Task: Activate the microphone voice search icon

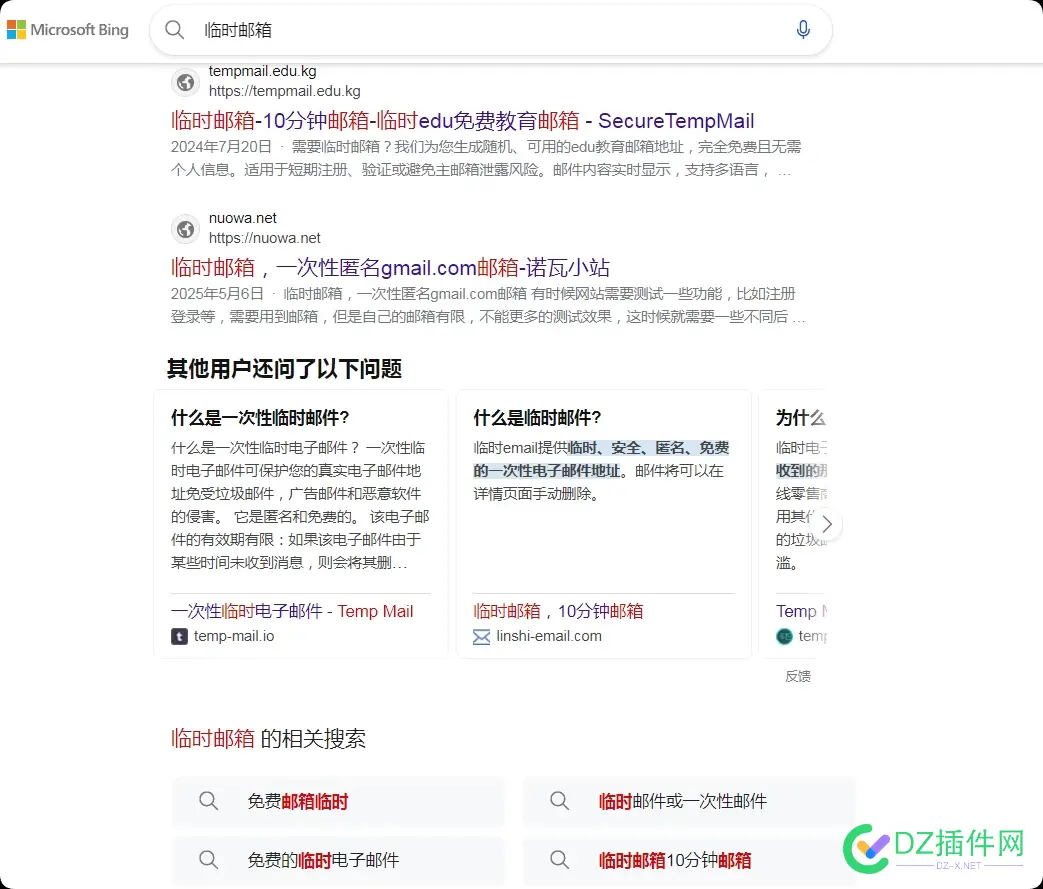Action: (802, 30)
